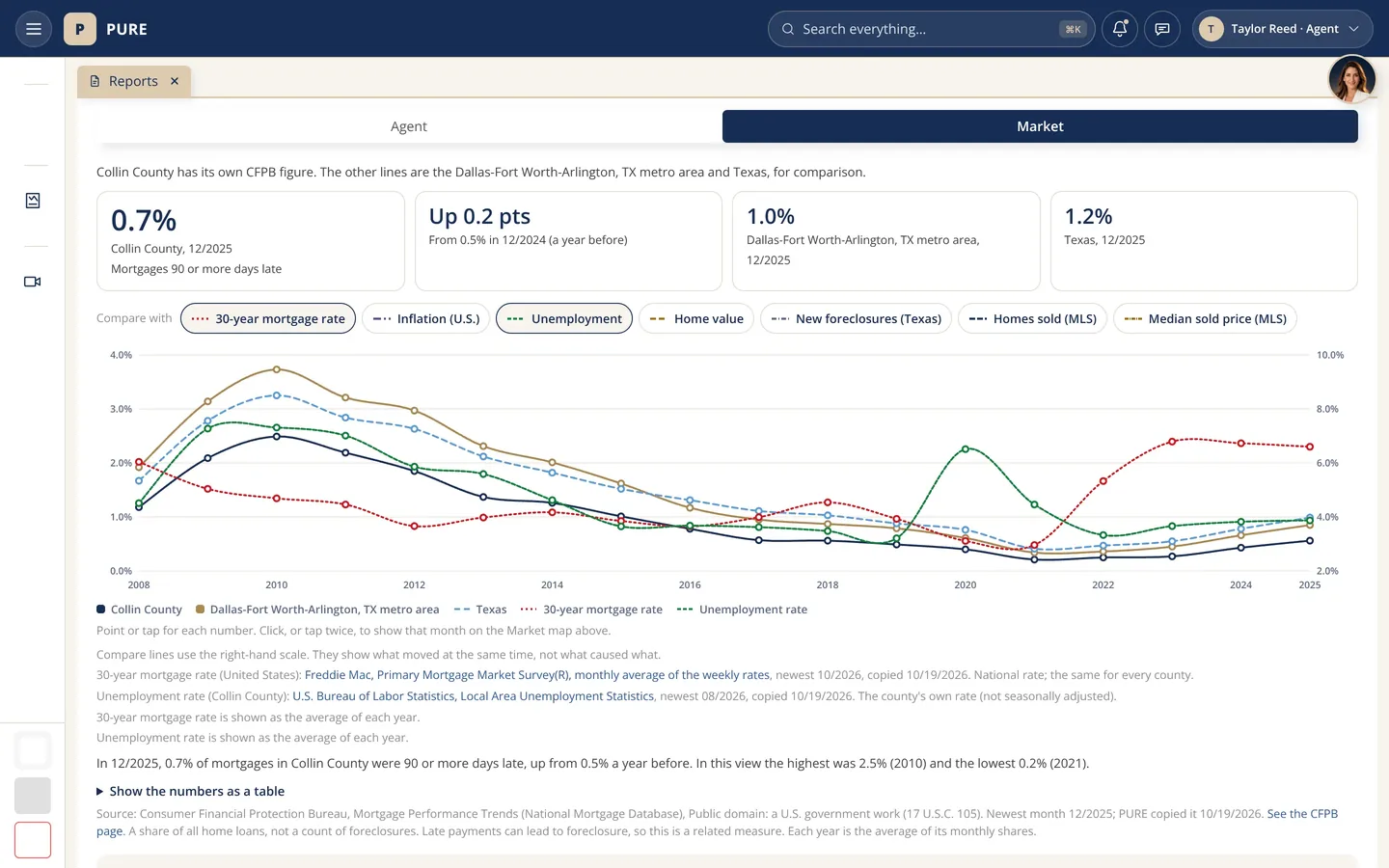Click the Dallas-Fort Worth-Arlington legend entry
Viewport: 1389px width, 868px height.
tap(317, 610)
